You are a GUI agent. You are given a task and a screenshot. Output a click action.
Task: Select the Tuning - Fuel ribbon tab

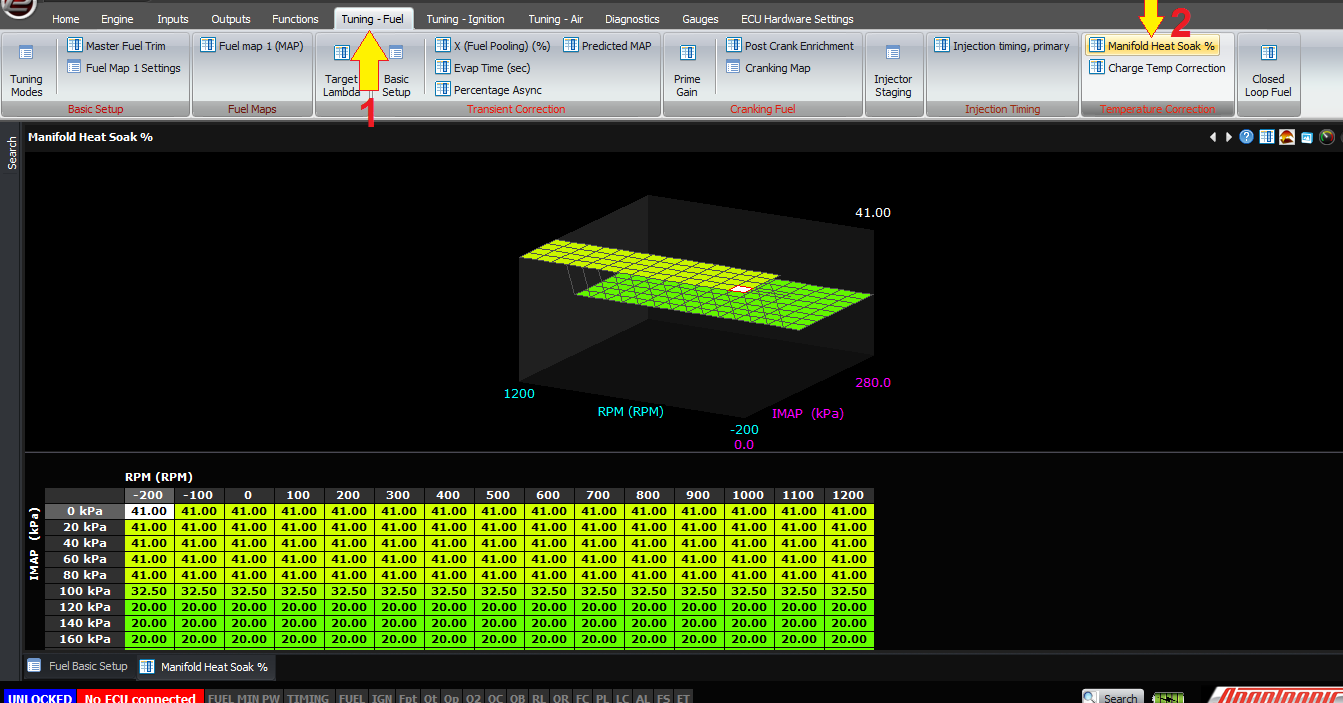[372, 19]
